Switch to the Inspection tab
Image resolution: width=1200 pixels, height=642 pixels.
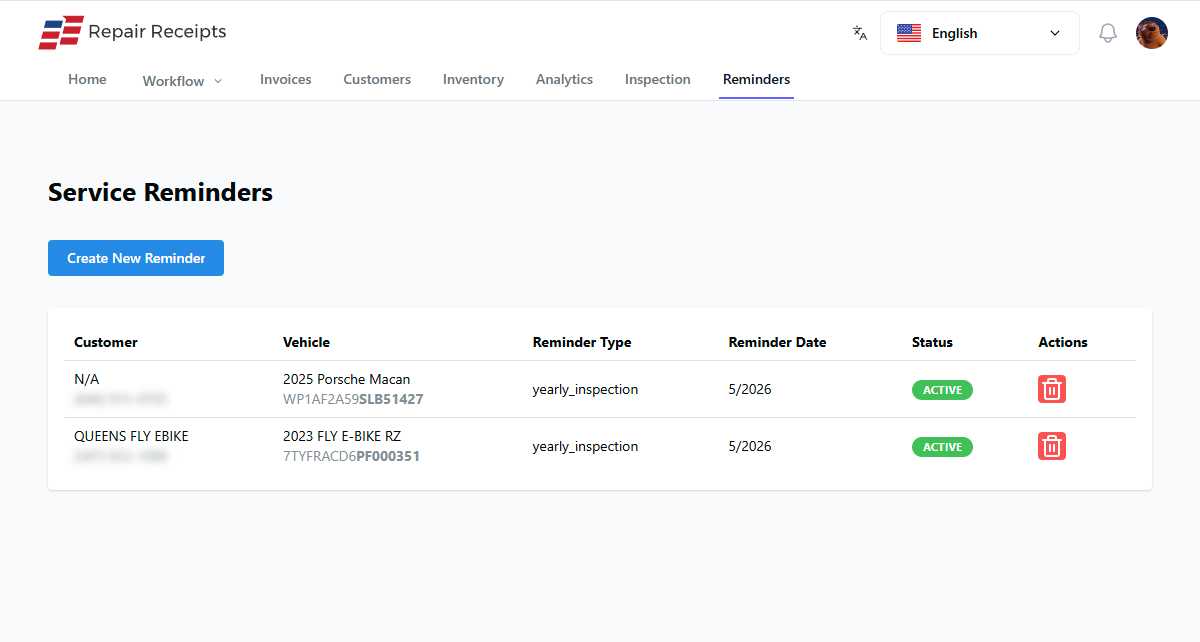point(657,79)
